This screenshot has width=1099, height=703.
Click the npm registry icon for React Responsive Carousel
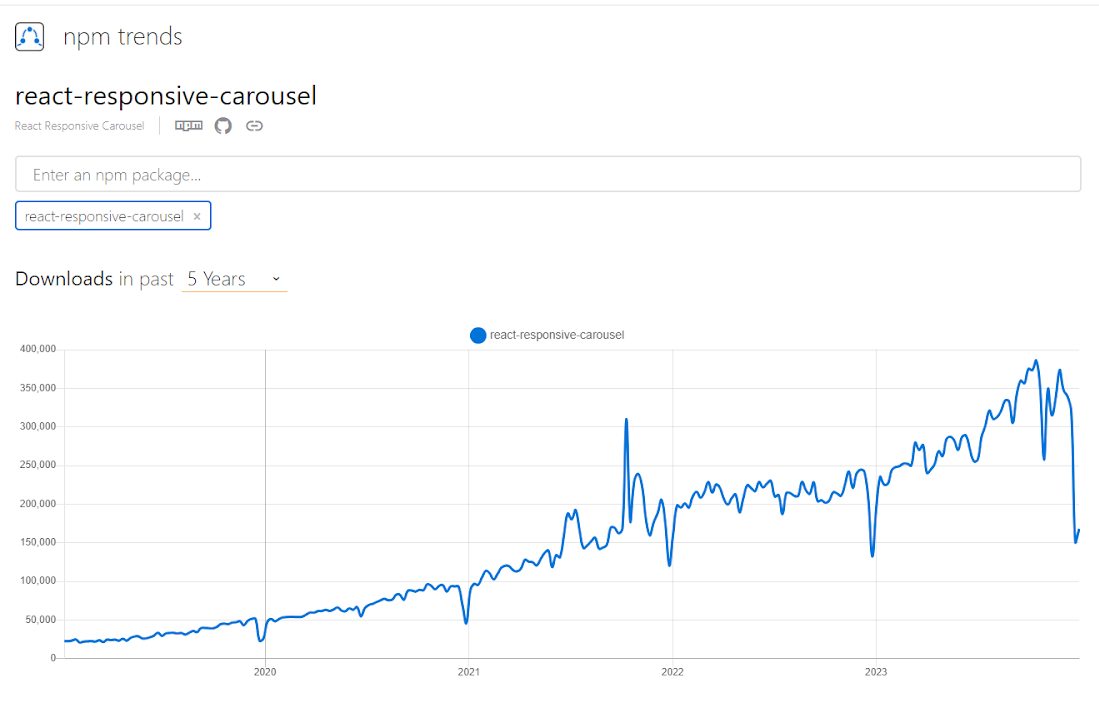point(188,125)
